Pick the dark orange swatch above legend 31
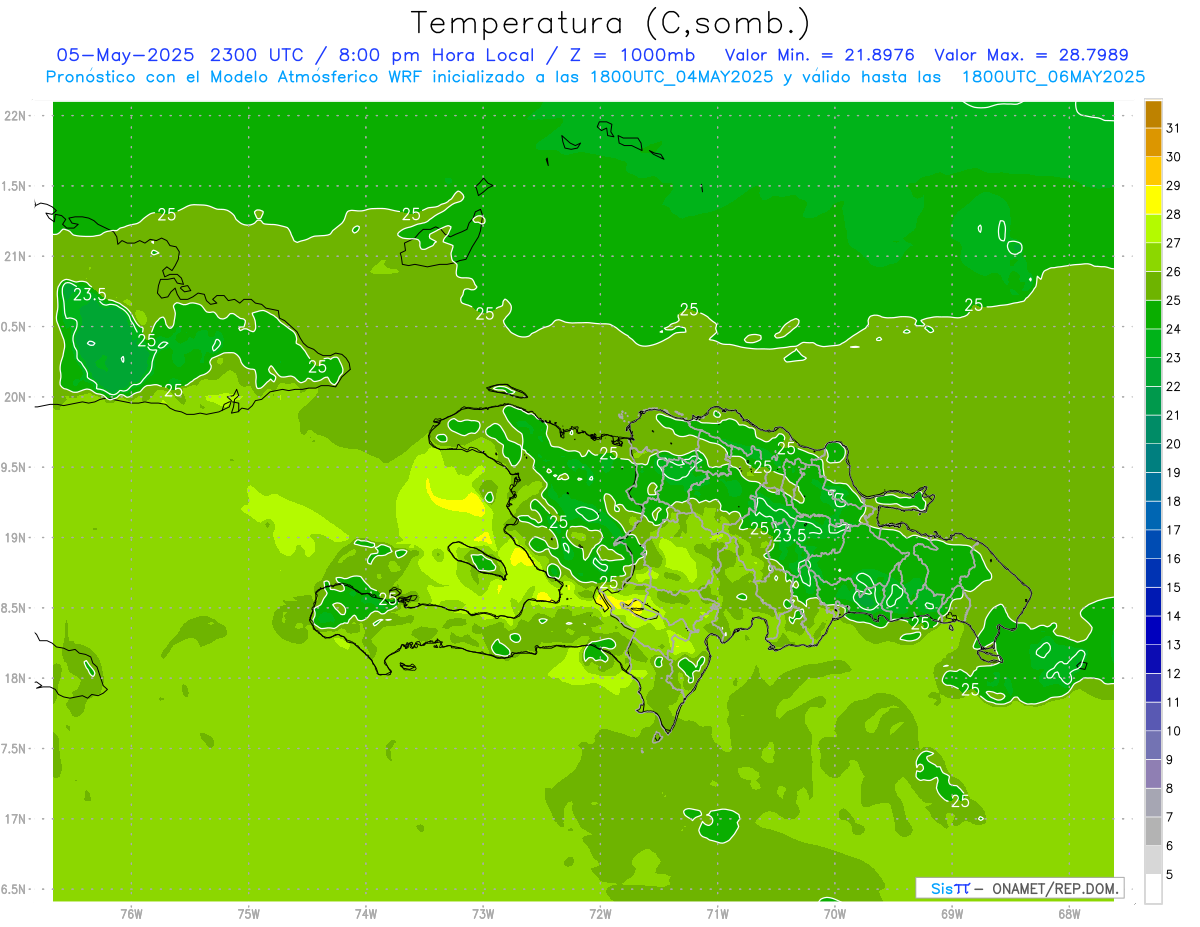The width and height of the screenshot is (1200, 927). coord(1153,115)
